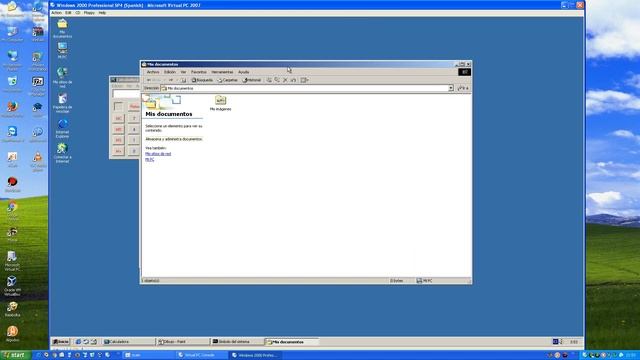This screenshot has height=360, width=640.
Task: Click the Delete (X) toolbar icon
Action: (x=285, y=80)
